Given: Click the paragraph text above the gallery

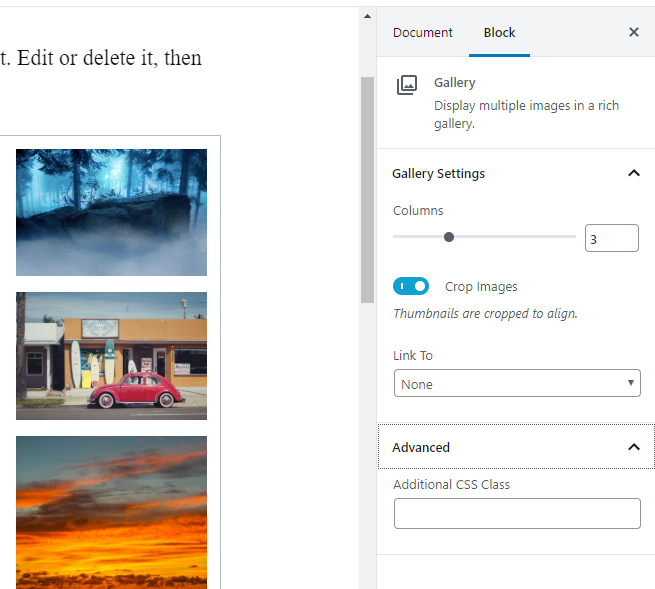Looking at the screenshot, I should click(100, 58).
